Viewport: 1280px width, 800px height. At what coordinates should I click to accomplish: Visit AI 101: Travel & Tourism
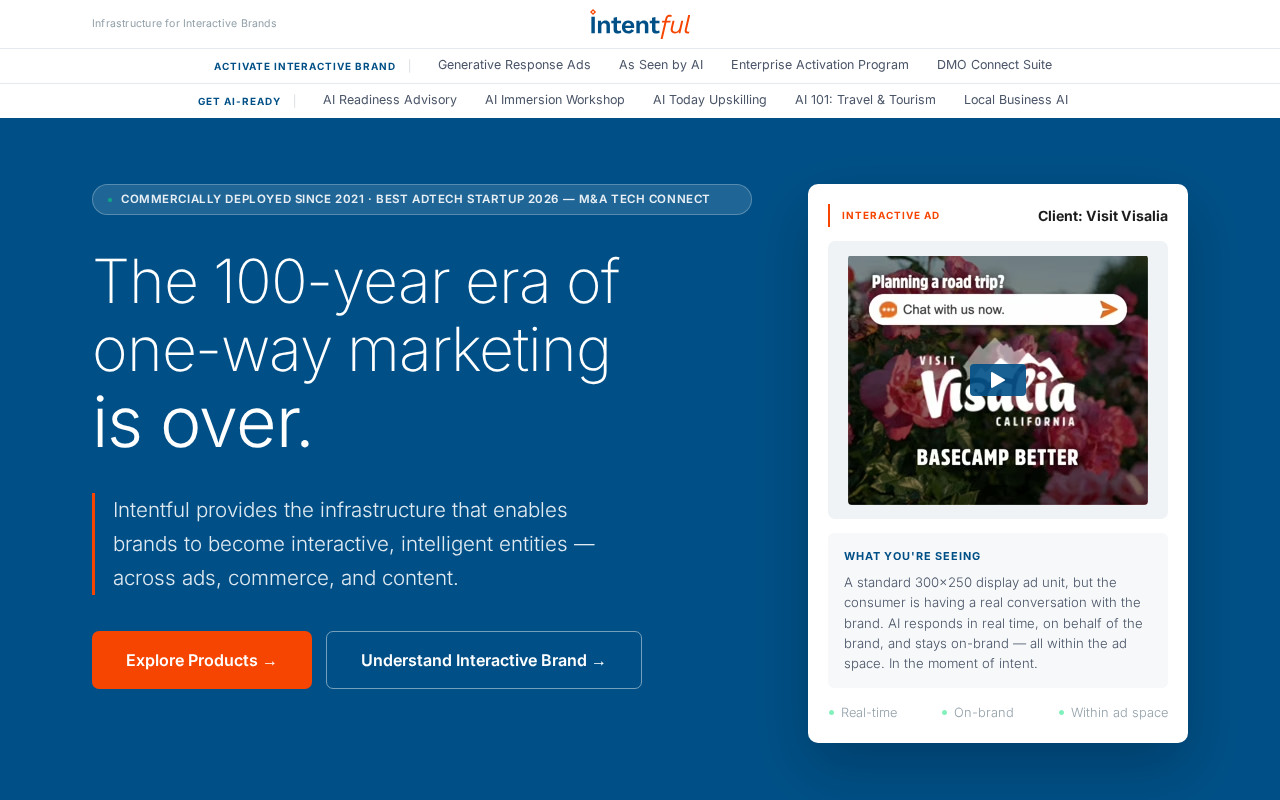865,100
